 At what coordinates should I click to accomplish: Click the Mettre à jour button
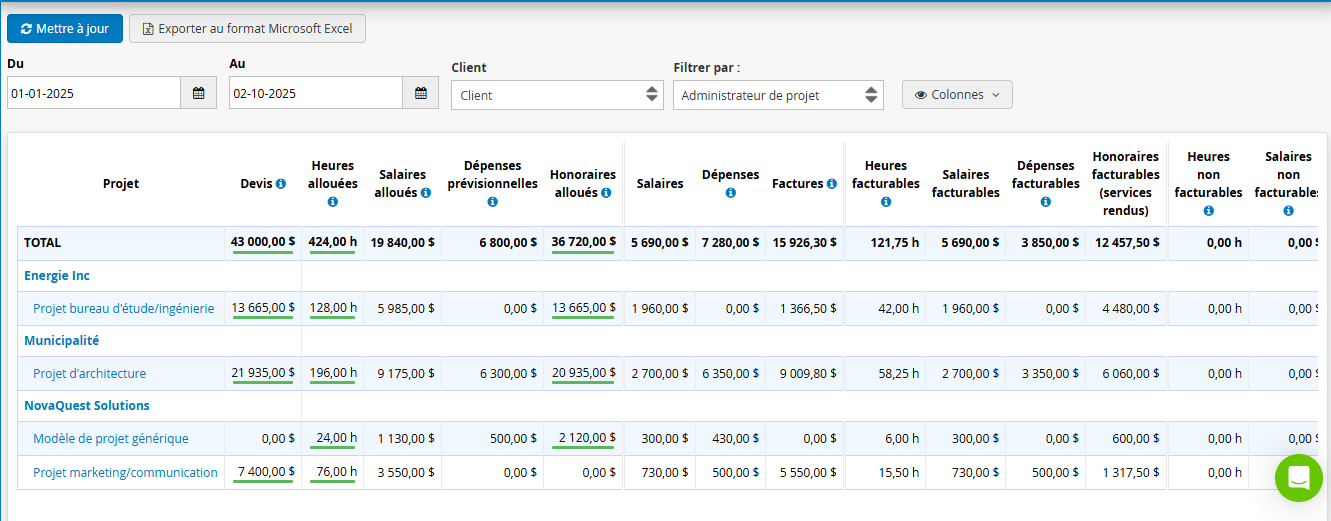click(65, 29)
